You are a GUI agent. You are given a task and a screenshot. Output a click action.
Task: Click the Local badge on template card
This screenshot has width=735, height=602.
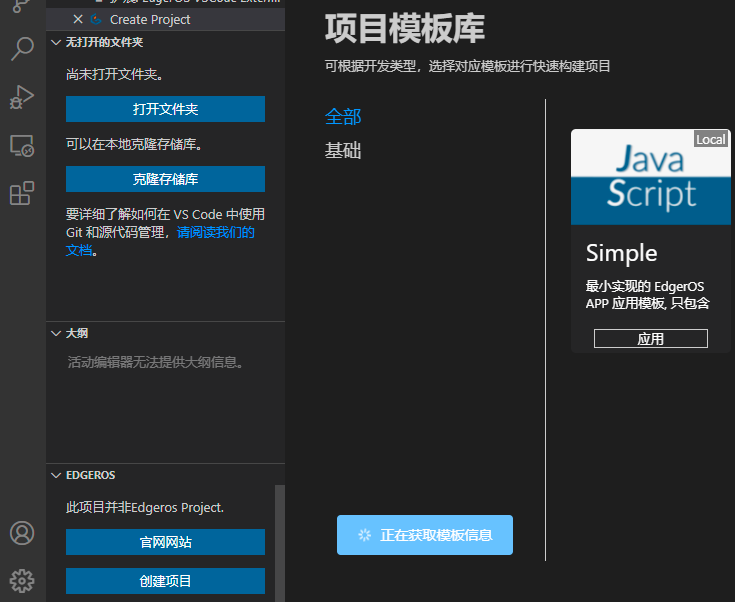coord(711,139)
